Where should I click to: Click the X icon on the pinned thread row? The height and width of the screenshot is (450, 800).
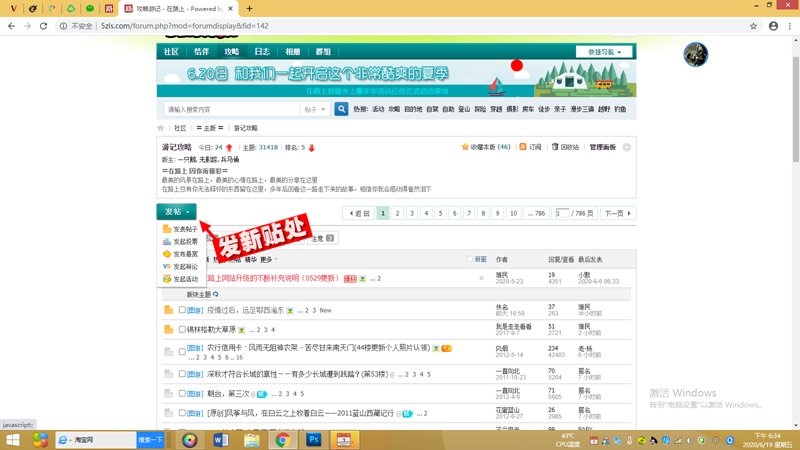pos(481,279)
